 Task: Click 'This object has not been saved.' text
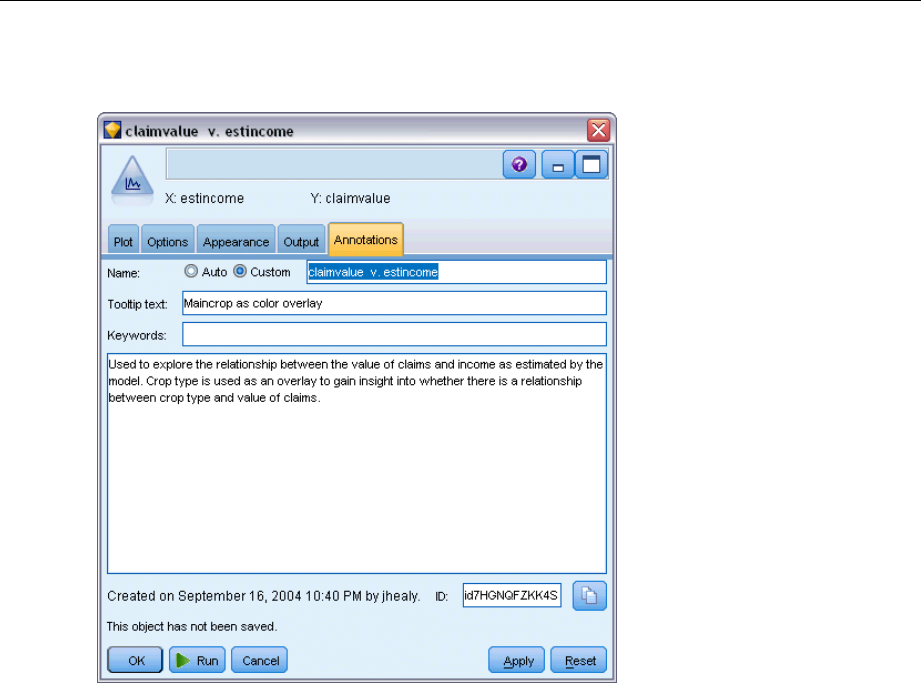click(191, 627)
